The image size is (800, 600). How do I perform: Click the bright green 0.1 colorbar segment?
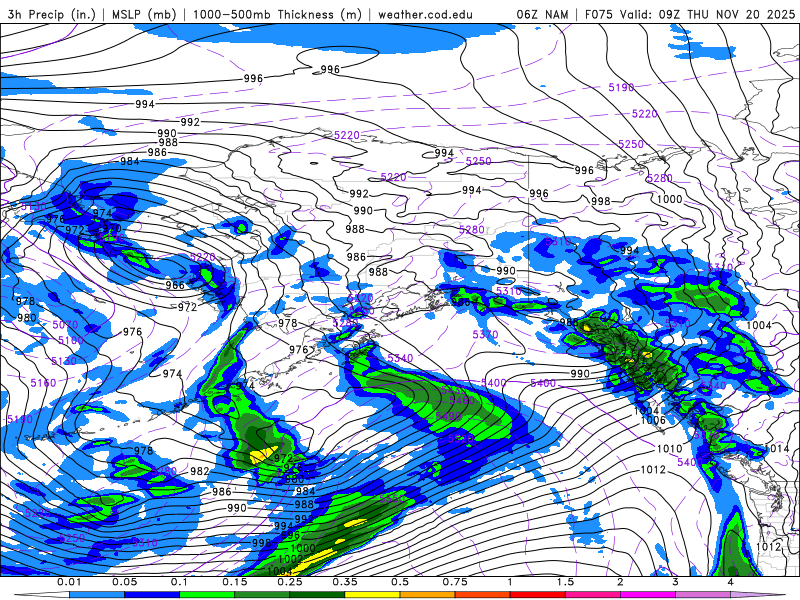coord(207,595)
